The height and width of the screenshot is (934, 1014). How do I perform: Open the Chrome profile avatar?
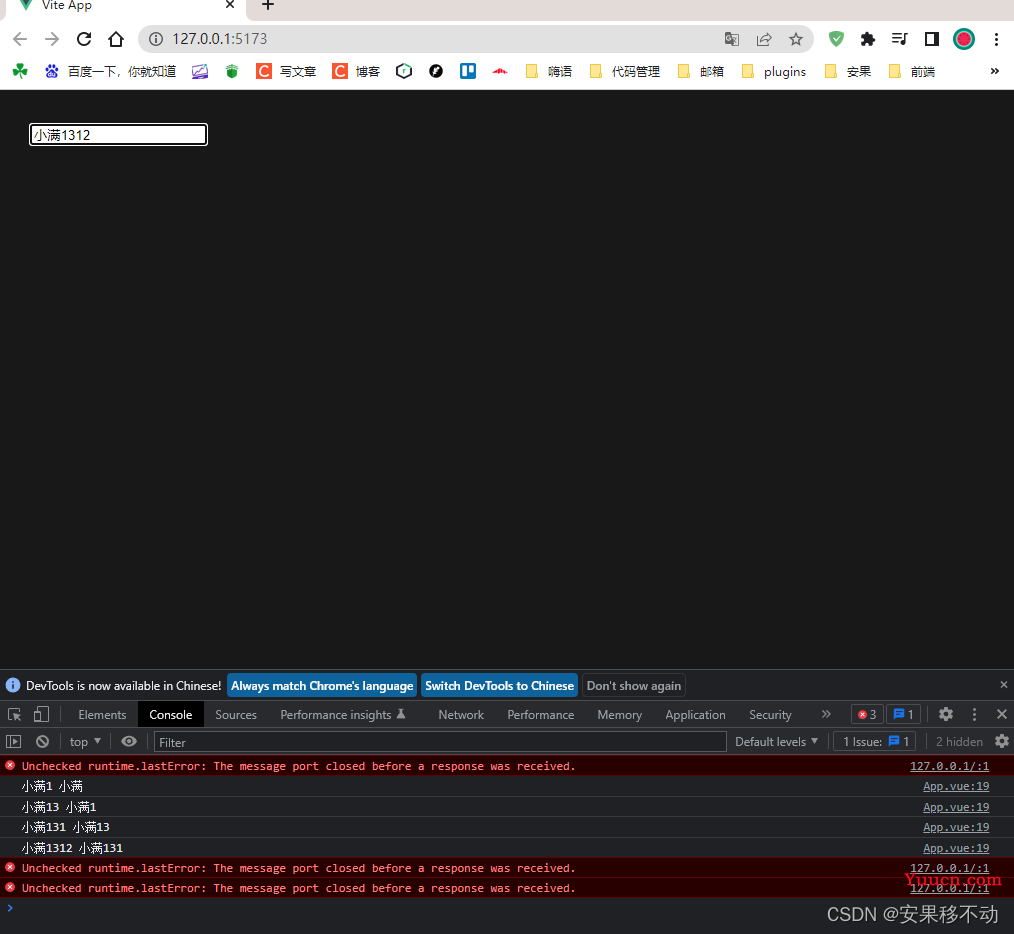(x=964, y=39)
